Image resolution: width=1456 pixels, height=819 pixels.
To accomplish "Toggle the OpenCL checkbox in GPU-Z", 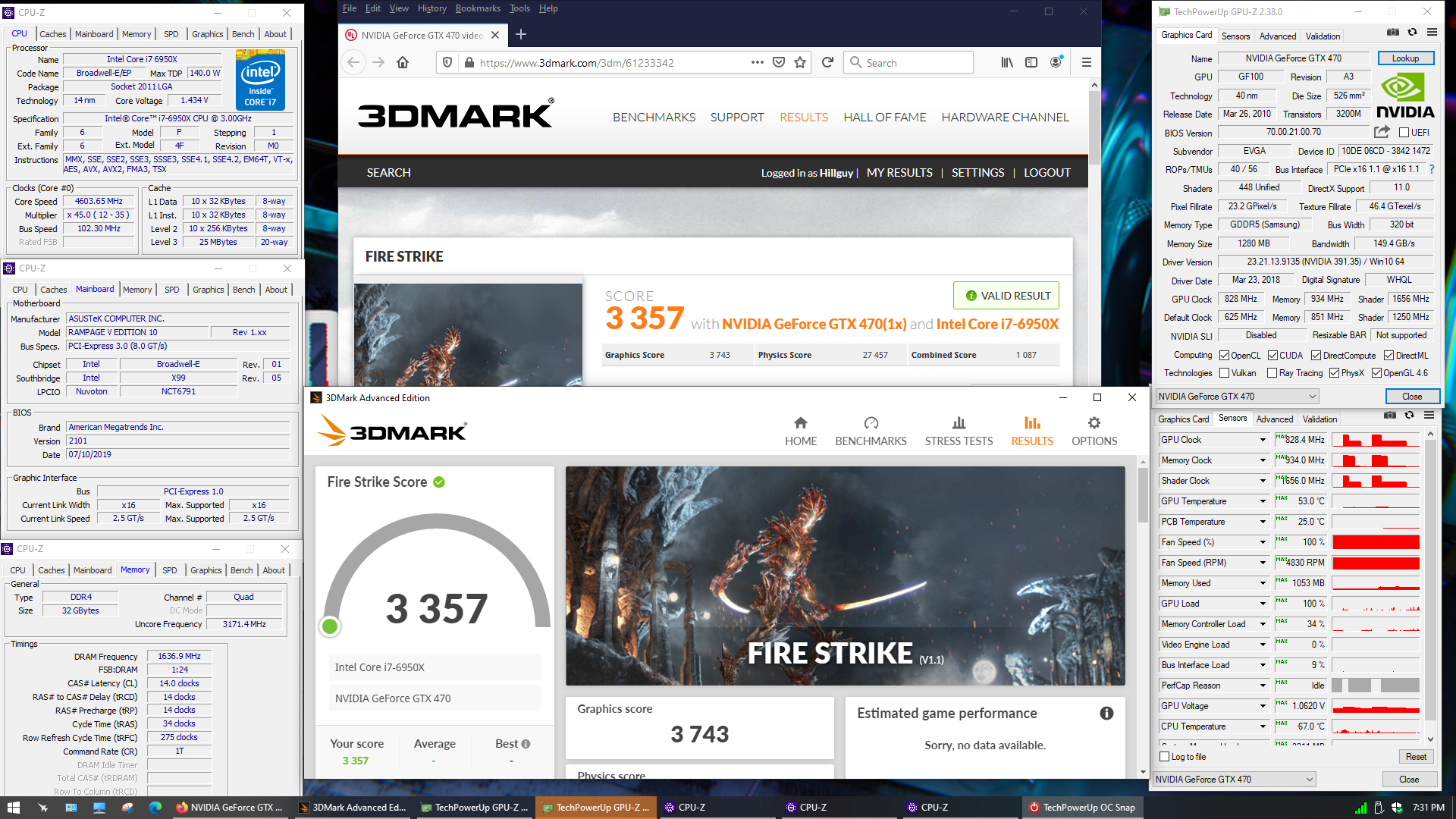I will pos(1224,356).
